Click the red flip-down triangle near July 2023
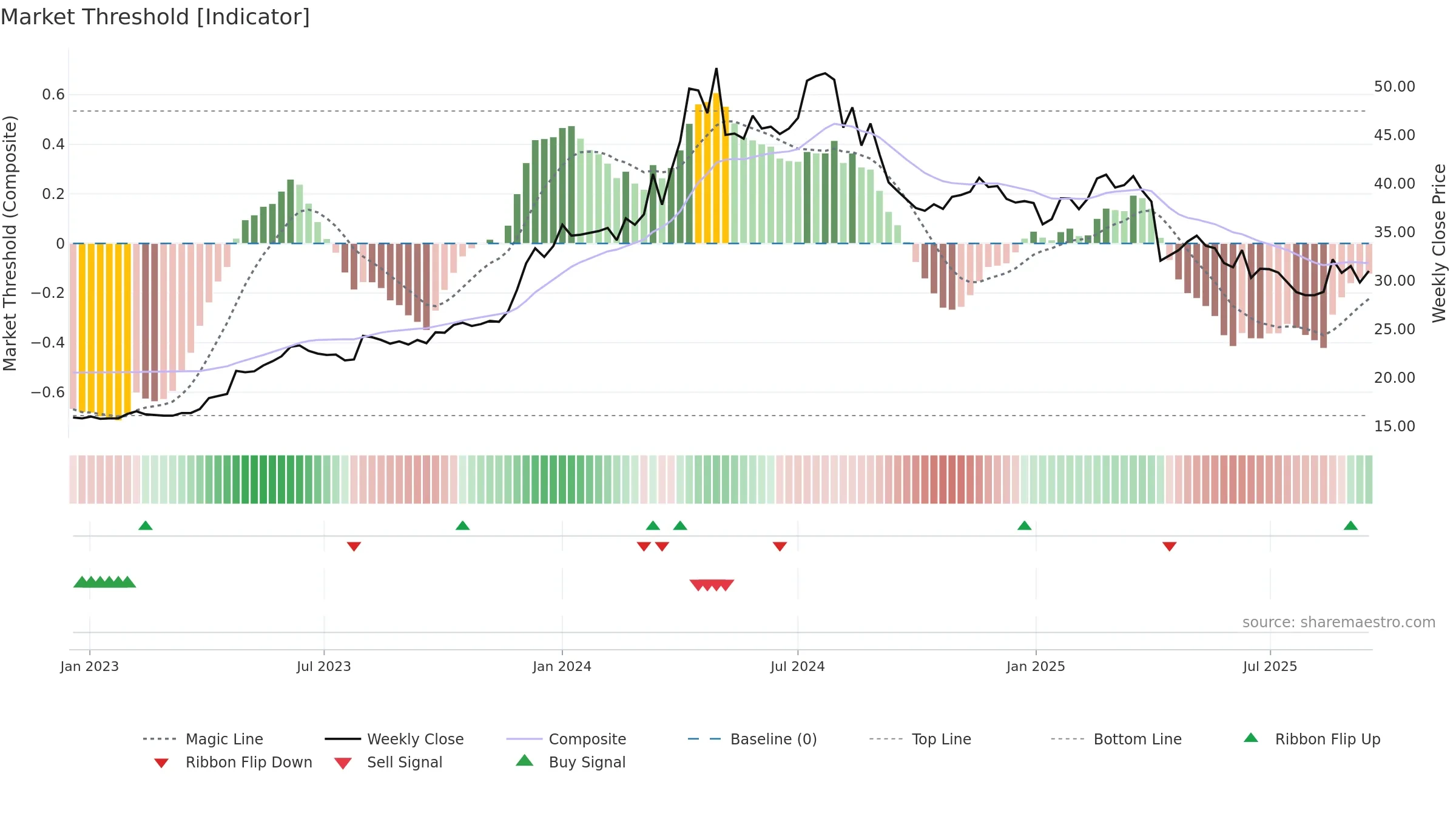 354,547
